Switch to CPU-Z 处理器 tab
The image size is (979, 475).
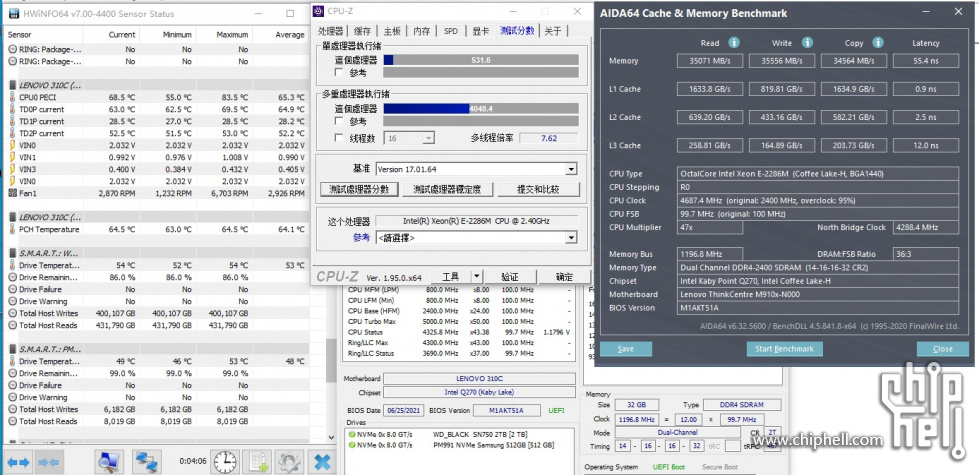[x=331, y=31]
